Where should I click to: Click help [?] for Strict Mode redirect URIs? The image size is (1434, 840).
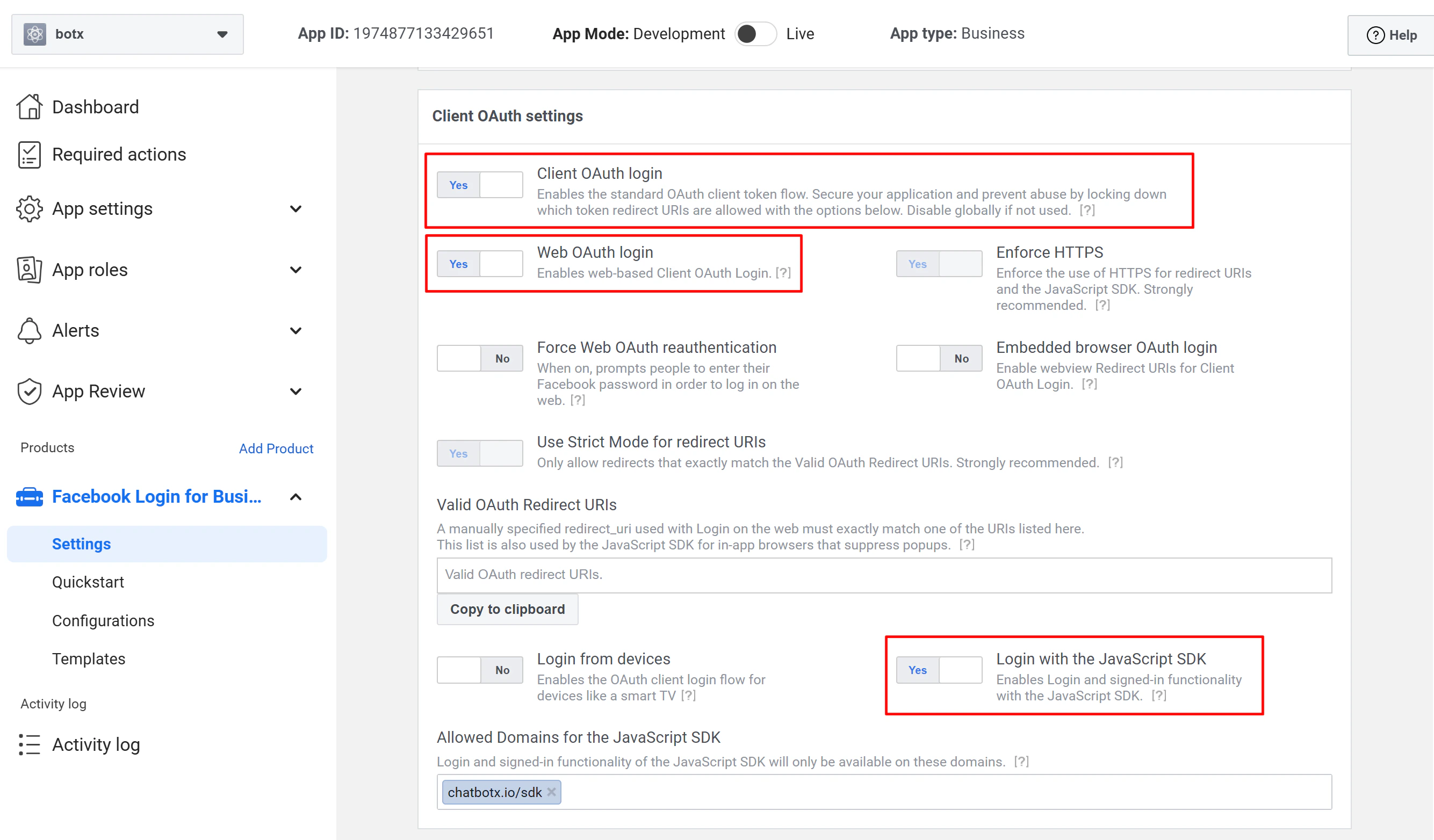(x=1115, y=462)
